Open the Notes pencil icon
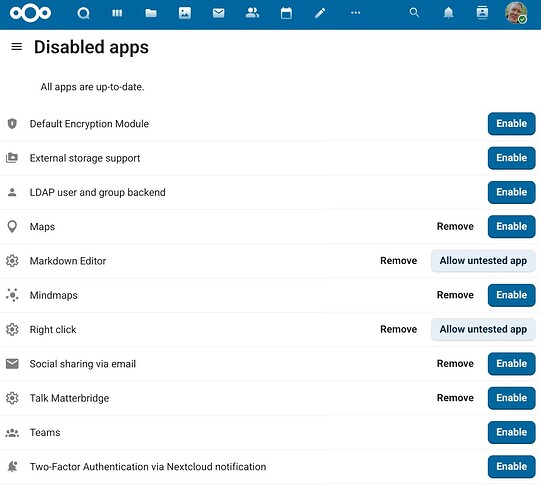This screenshot has width=541, height=499. 320,13
